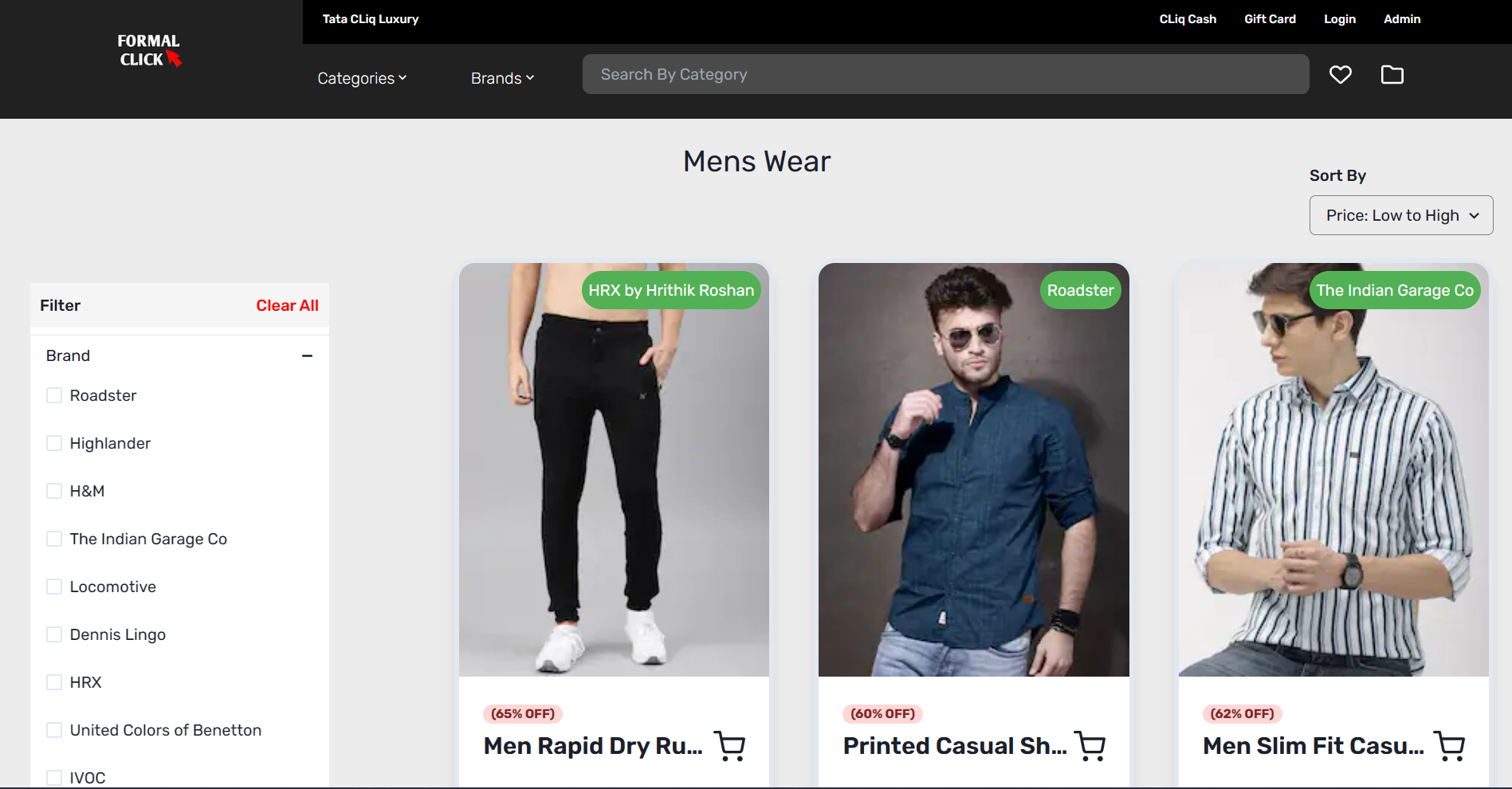Go to CLiq Cash page

coord(1188,19)
